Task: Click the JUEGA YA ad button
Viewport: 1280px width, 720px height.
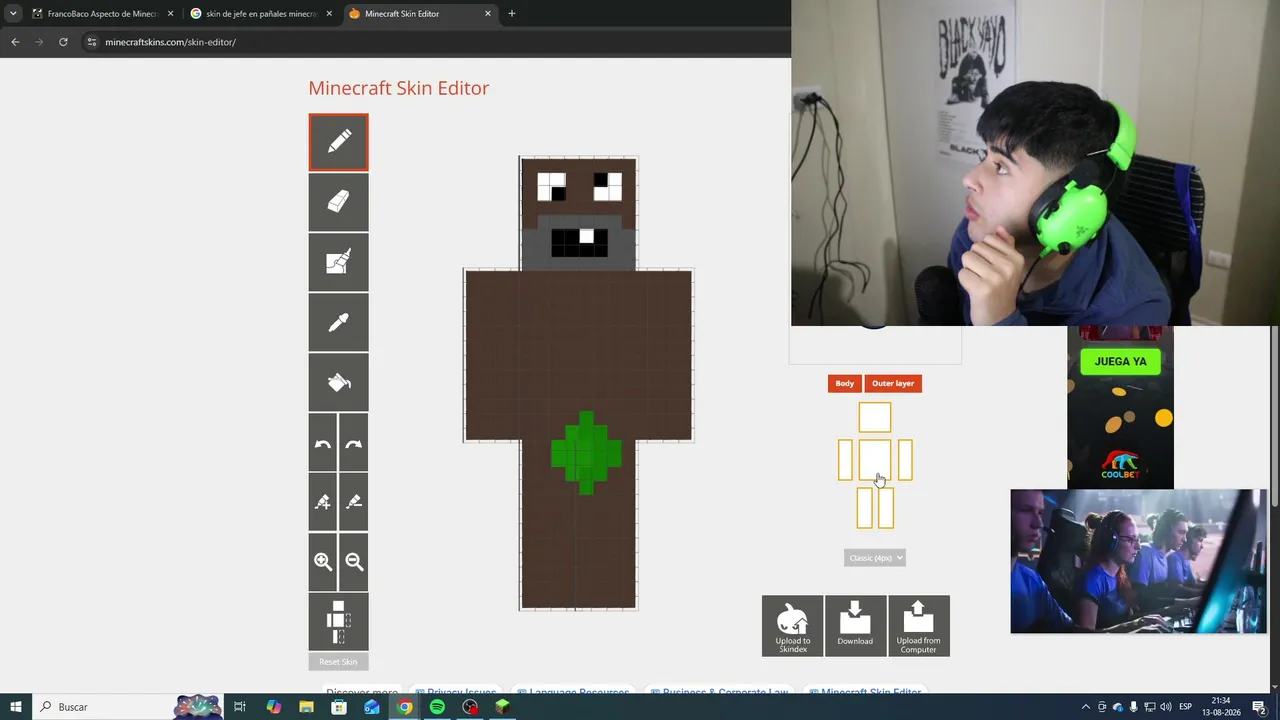Action: [x=1120, y=361]
